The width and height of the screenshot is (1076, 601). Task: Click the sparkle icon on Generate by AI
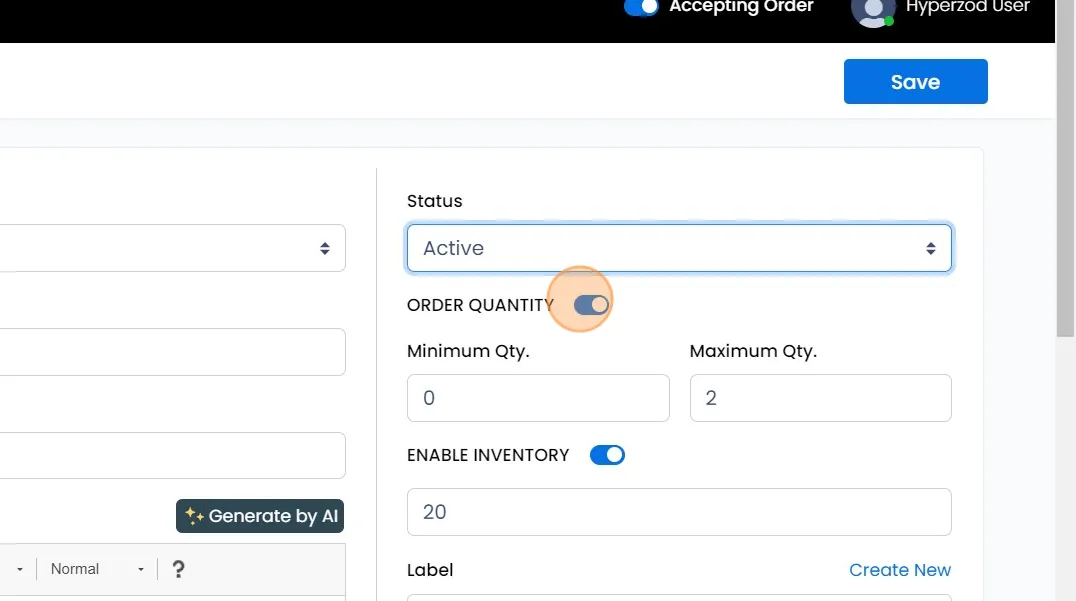(194, 516)
